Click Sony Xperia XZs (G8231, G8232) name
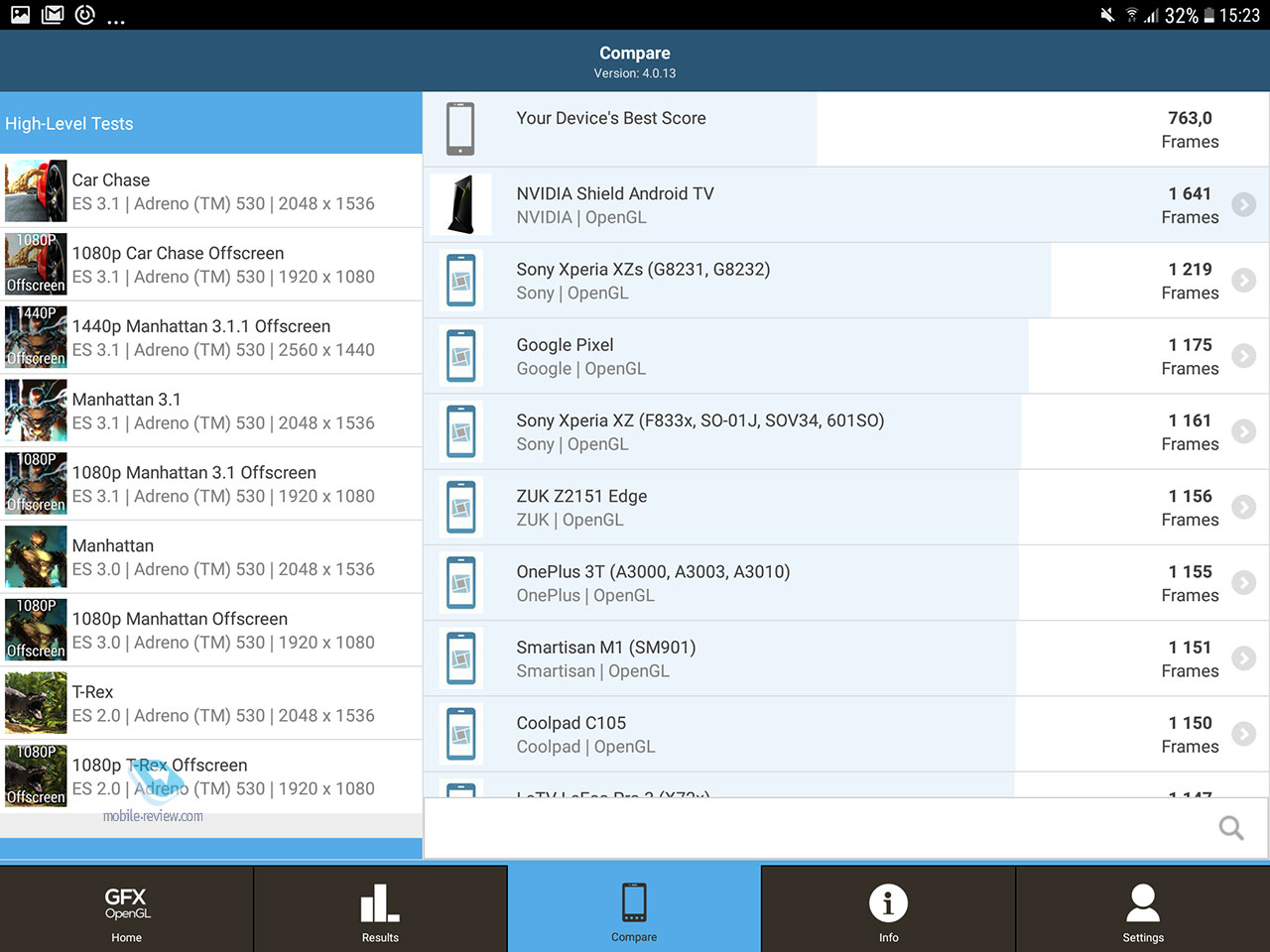 (x=643, y=269)
